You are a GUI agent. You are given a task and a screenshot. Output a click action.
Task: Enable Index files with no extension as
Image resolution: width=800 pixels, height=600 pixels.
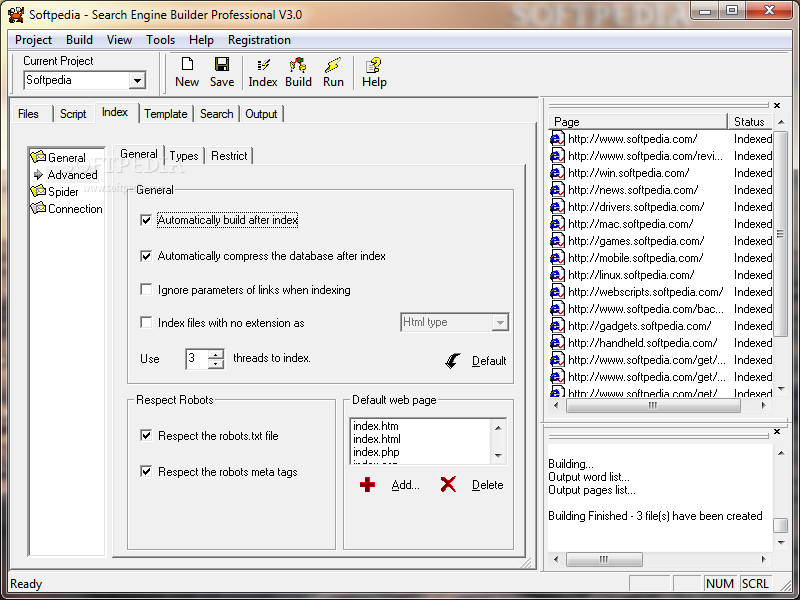click(146, 322)
